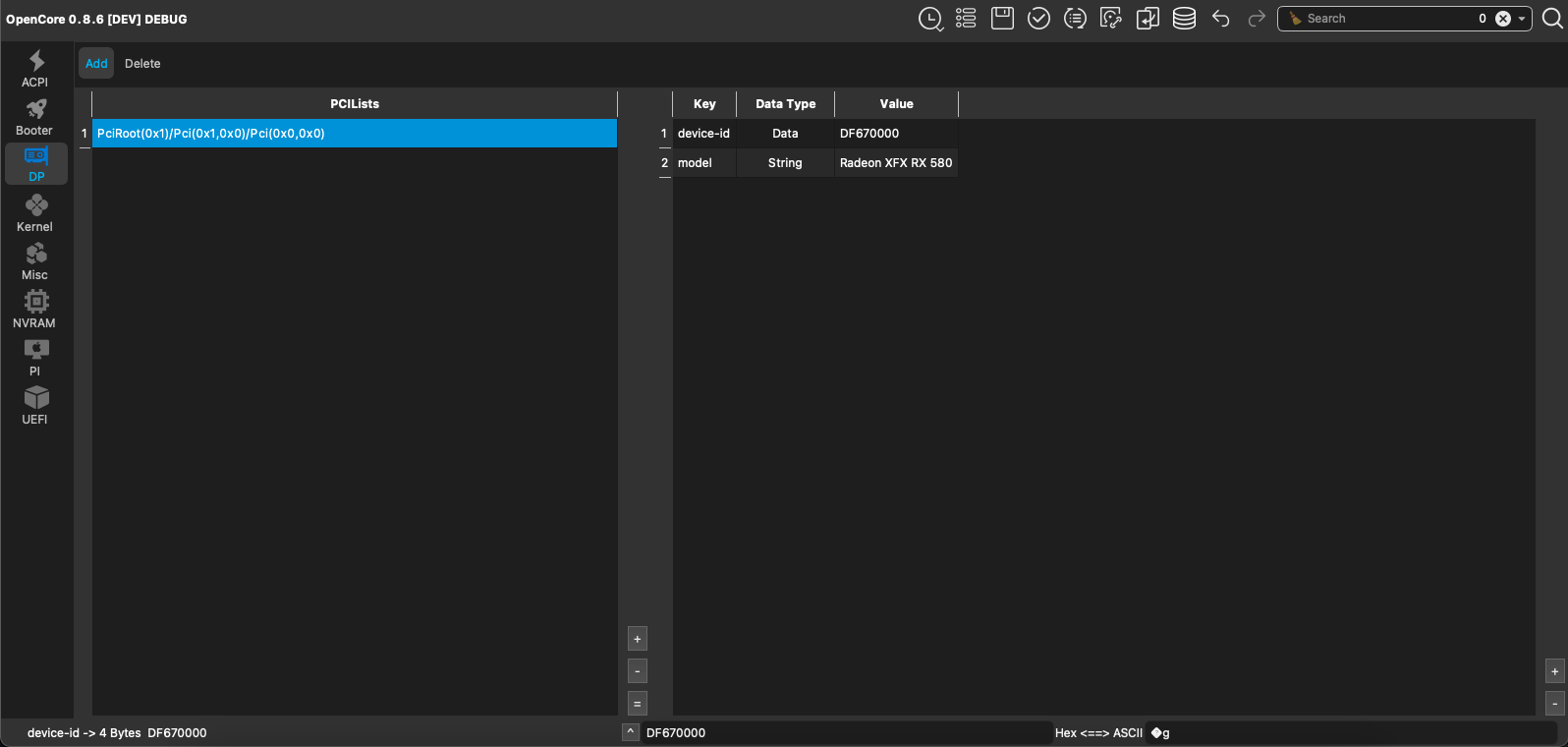Open the Kernel settings section
1568x747 pixels.
point(35,213)
